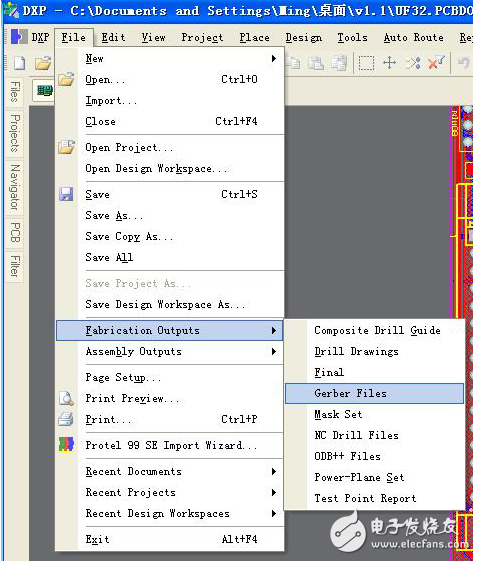Switch to the Navigator side tab

(x=15, y=187)
